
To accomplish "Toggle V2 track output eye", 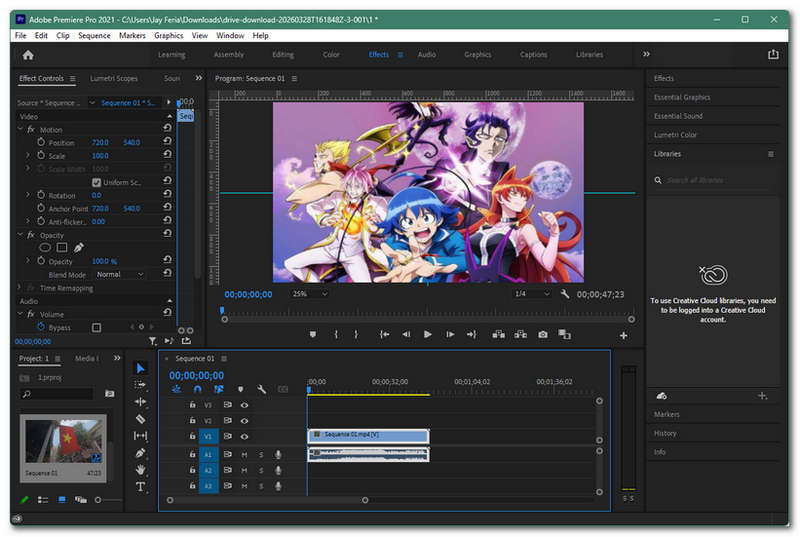I will coord(244,421).
